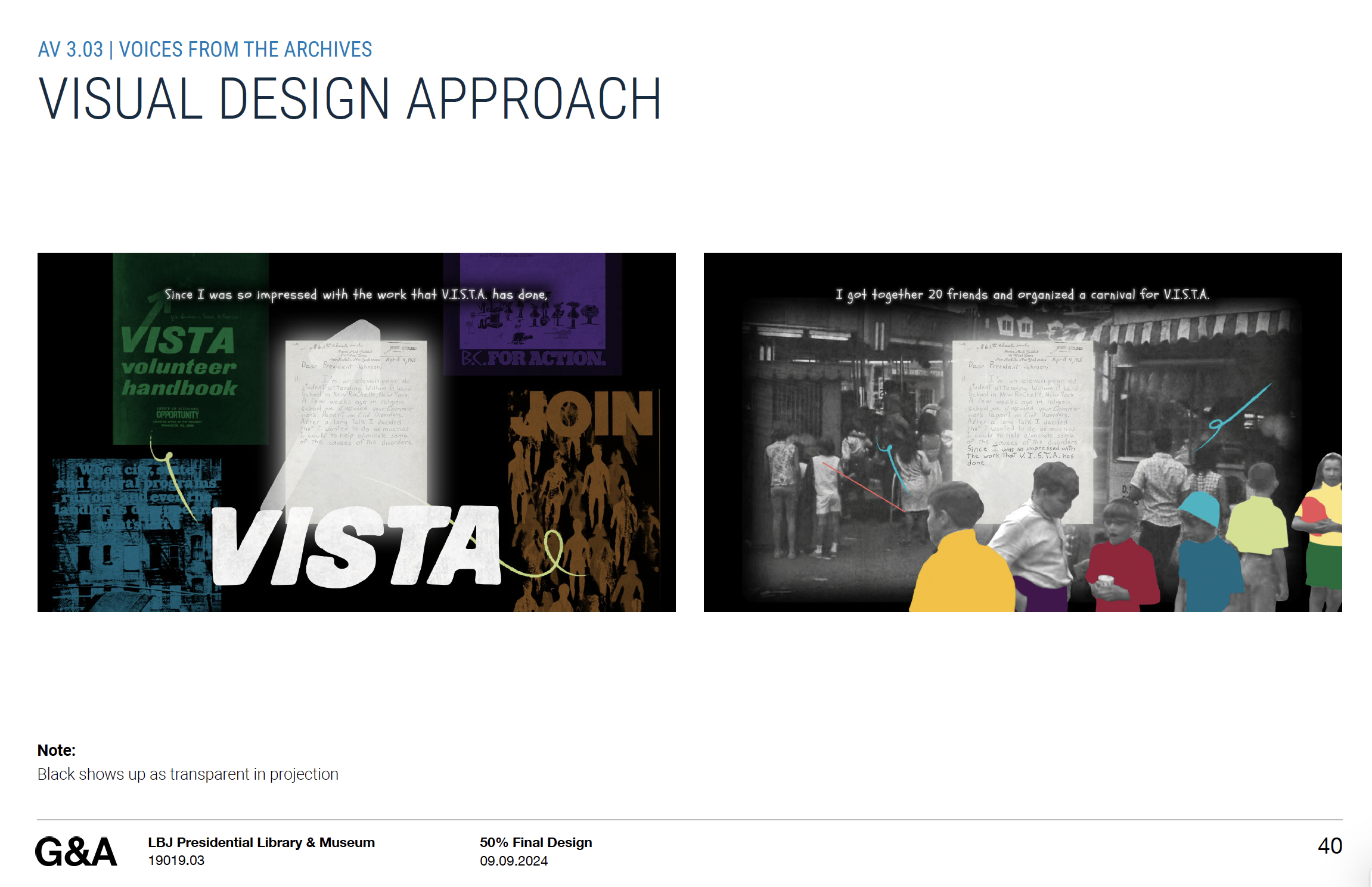Click the LBJ Presidential Library & Museum text
The image size is (1372, 887).
tap(261, 842)
